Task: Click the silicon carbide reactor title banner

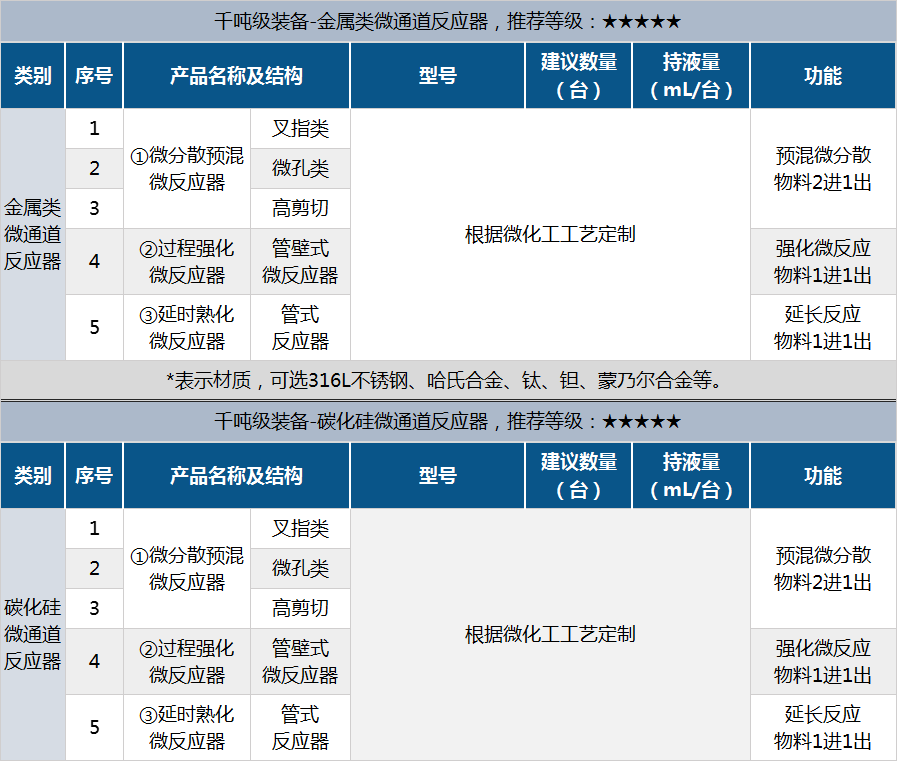Action: pos(448,421)
